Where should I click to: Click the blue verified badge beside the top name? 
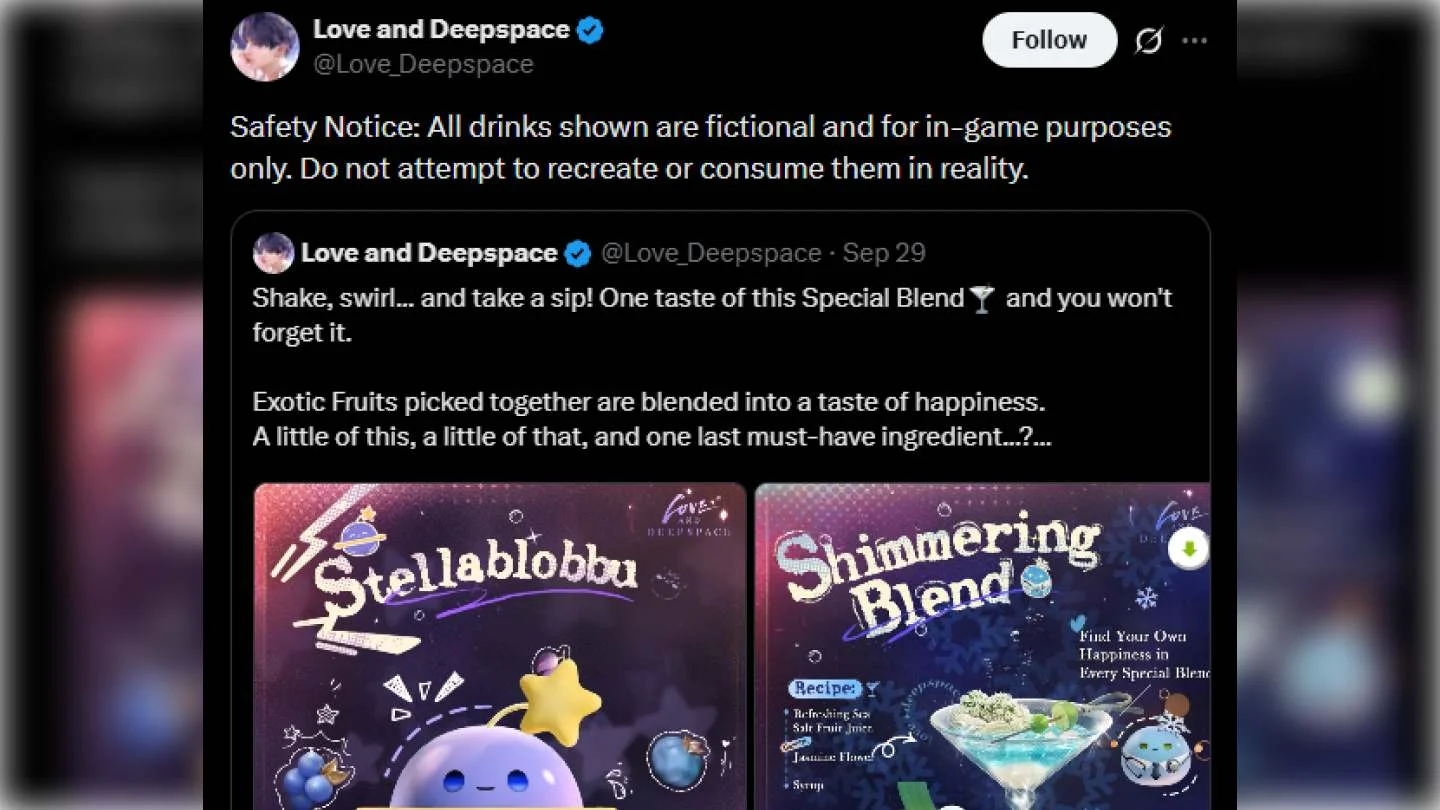(x=590, y=30)
